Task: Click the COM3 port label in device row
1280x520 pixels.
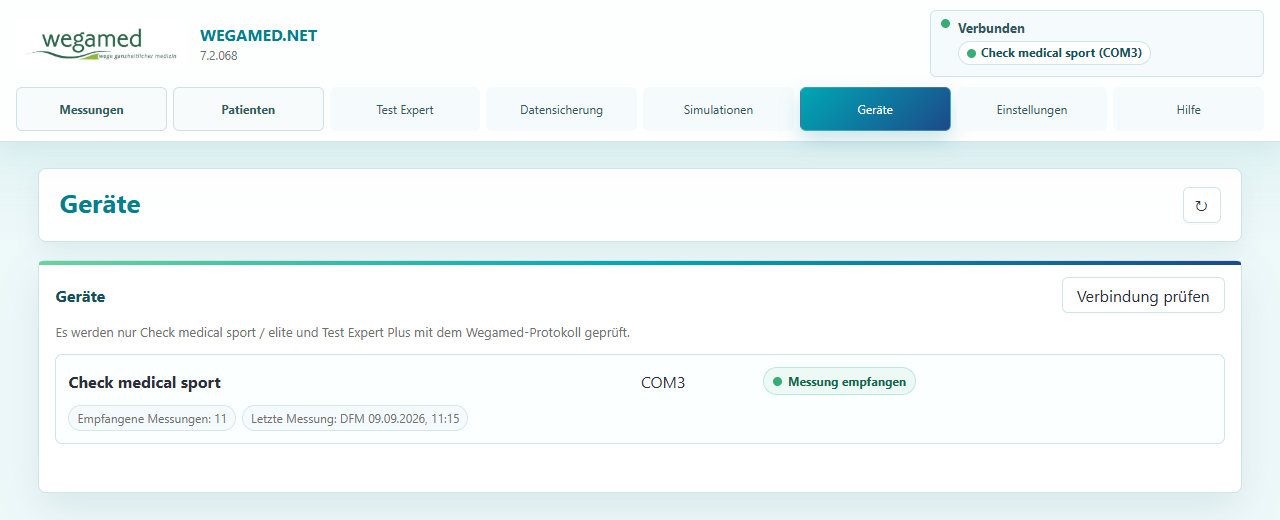Action: 663,382
